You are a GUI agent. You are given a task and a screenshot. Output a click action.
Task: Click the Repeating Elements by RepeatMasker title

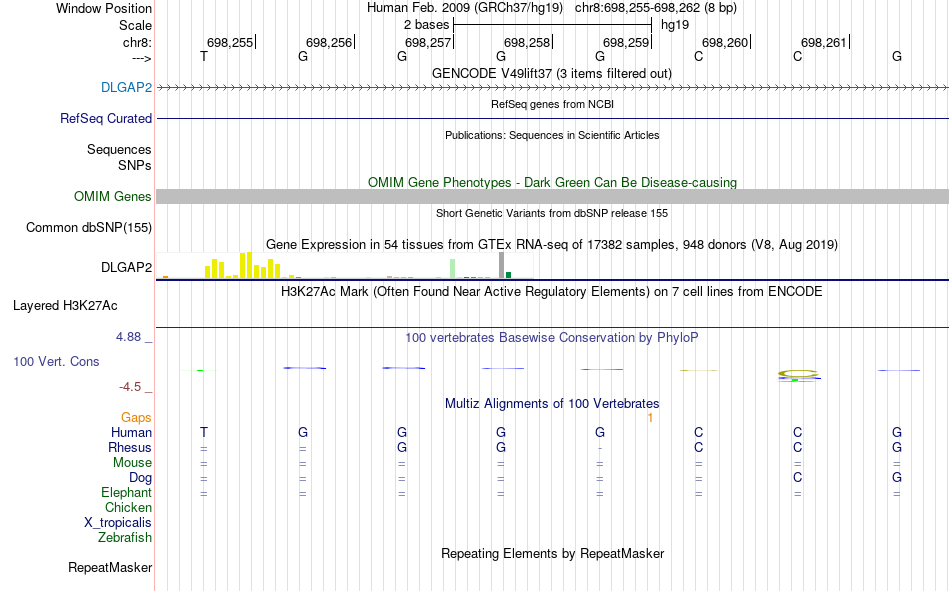(x=552, y=553)
